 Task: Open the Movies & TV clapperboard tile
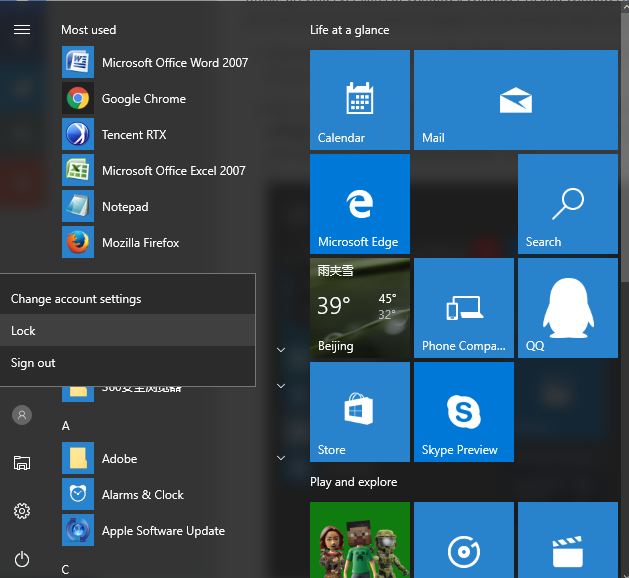568,540
